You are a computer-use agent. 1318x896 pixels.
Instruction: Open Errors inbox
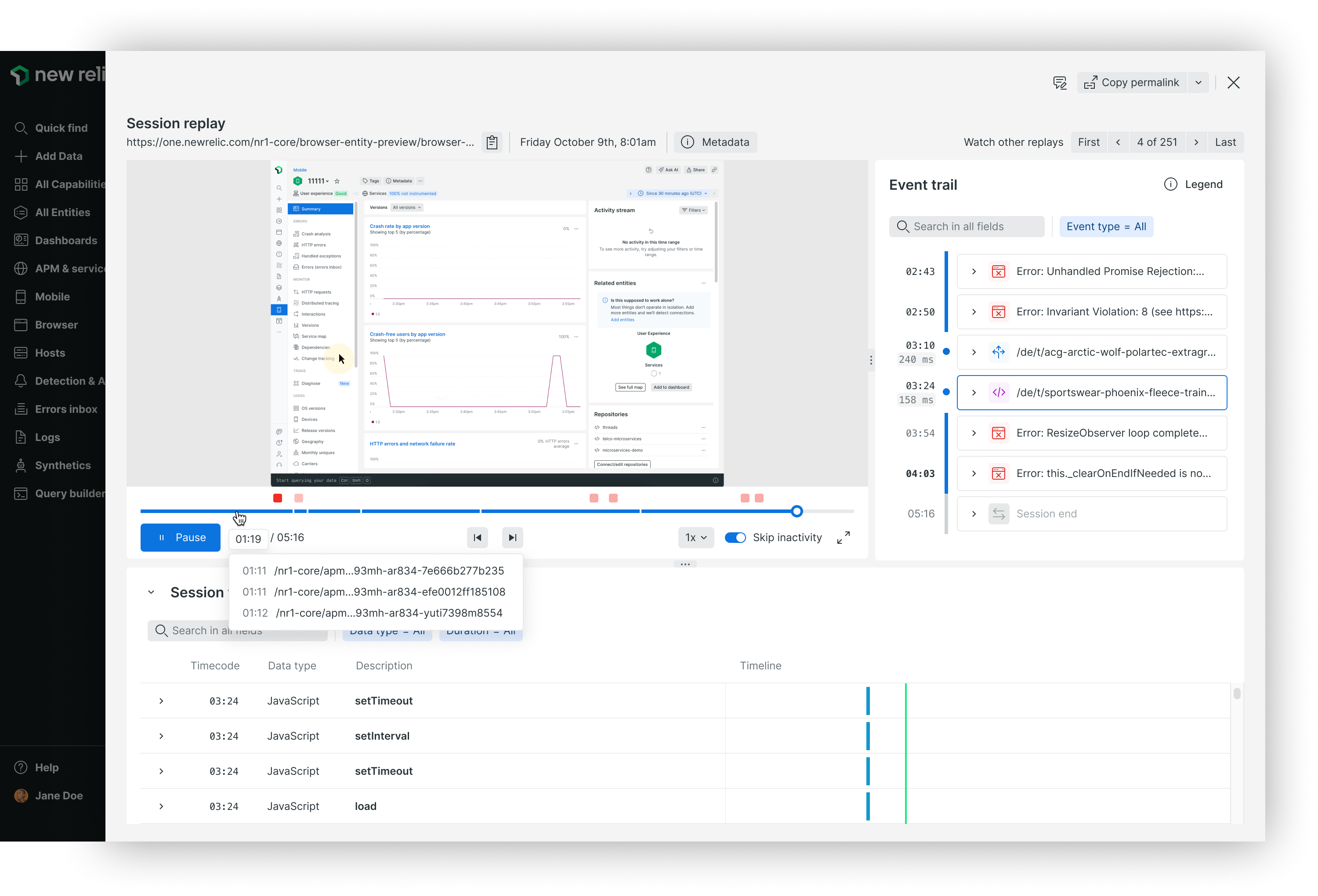pos(56,409)
